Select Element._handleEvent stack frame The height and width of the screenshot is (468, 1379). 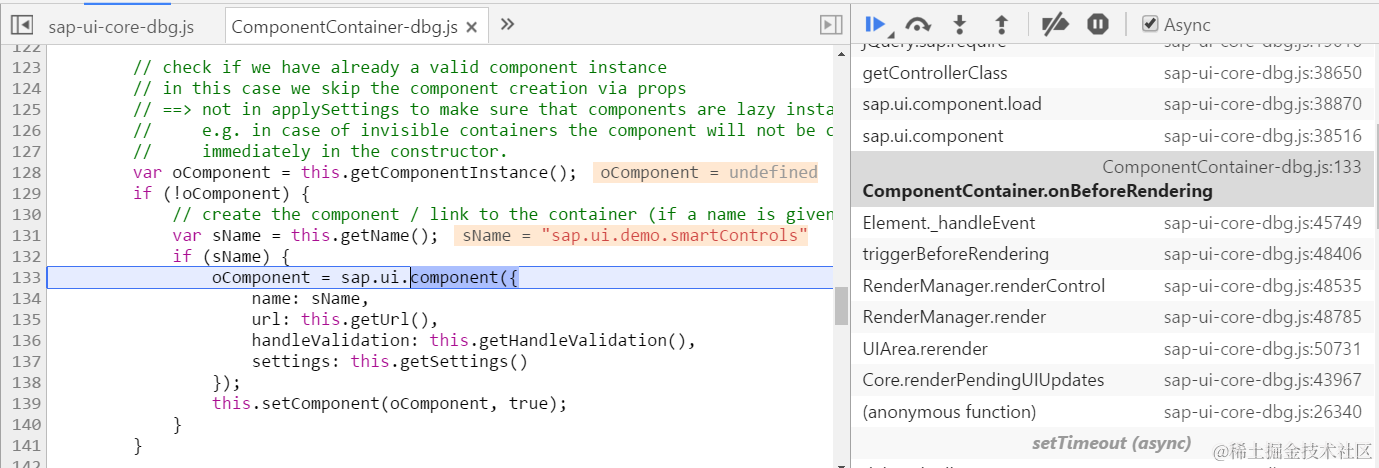tap(1112, 223)
